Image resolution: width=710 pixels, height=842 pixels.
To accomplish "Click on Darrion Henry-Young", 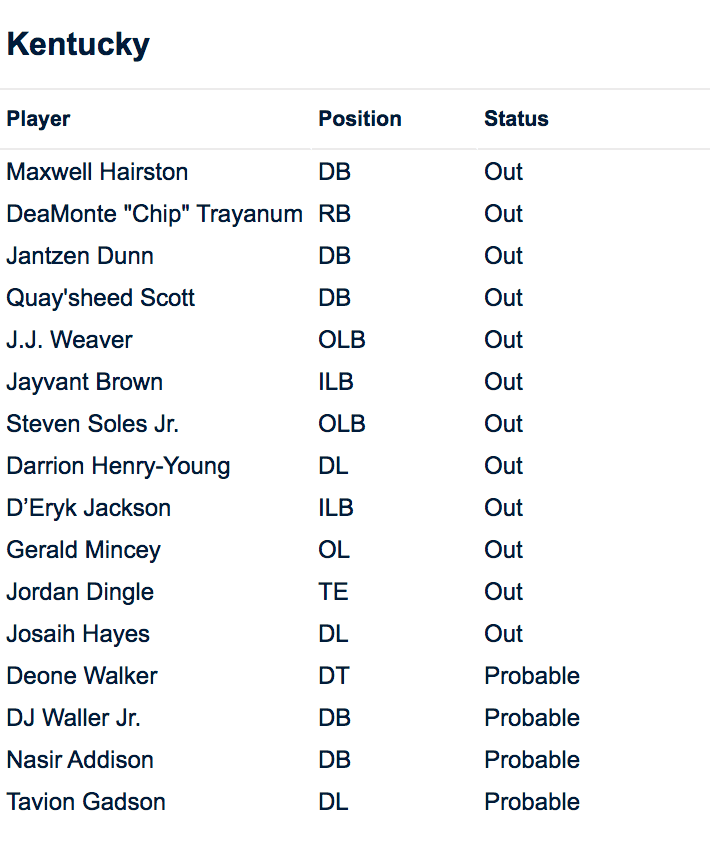I will tap(118, 466).
